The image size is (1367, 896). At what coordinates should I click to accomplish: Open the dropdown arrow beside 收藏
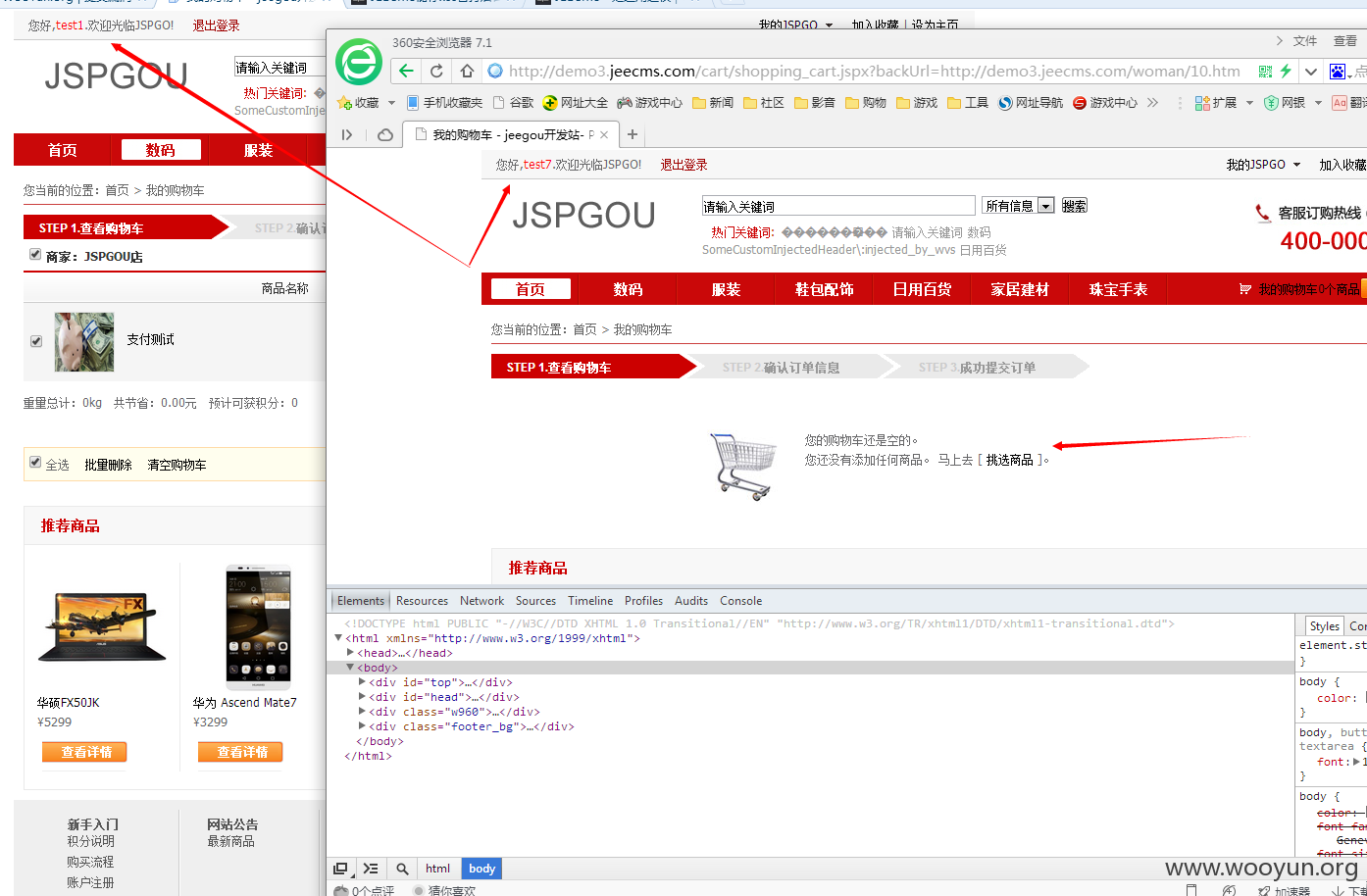(391, 103)
